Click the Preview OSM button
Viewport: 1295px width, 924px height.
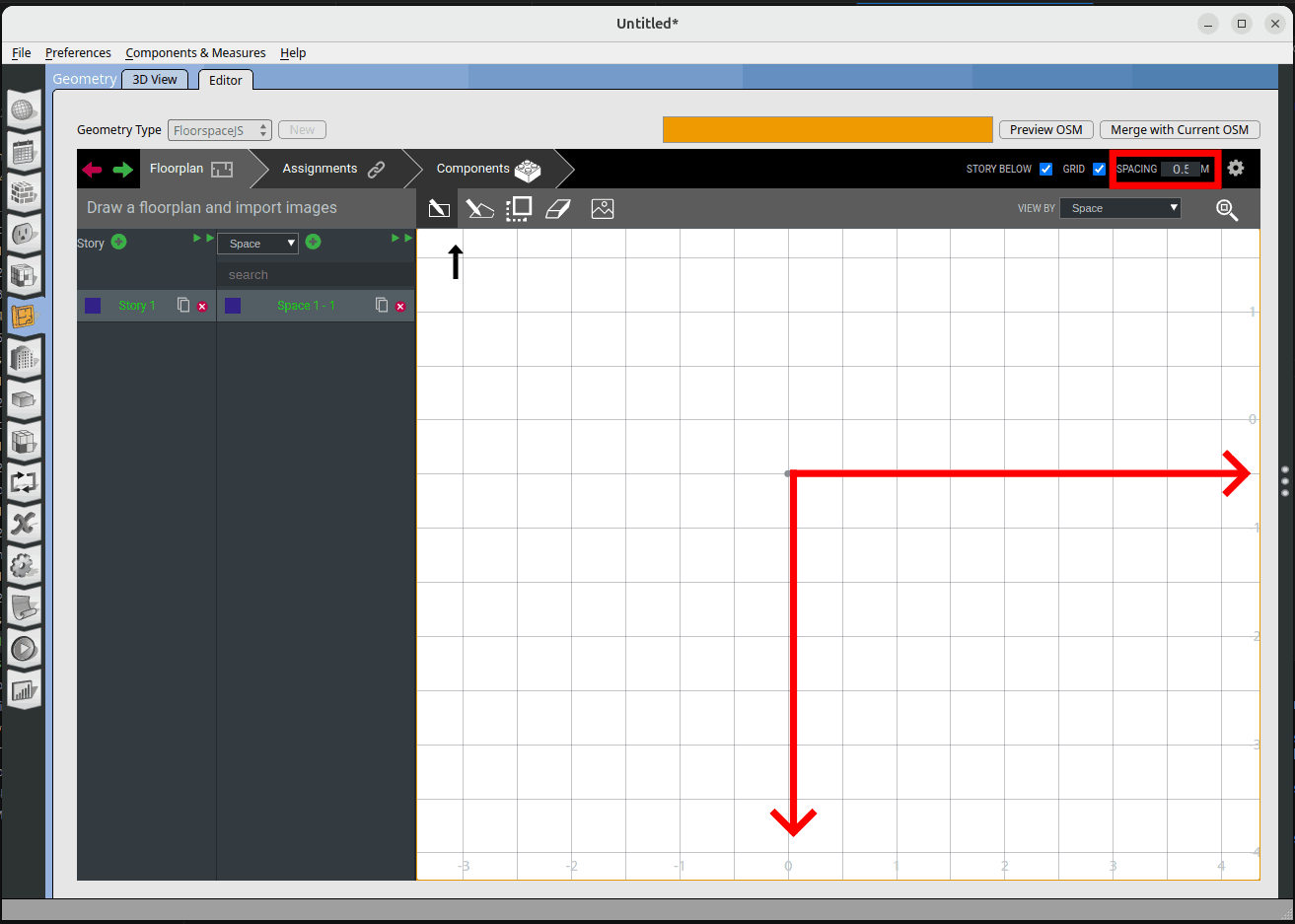coord(1045,130)
